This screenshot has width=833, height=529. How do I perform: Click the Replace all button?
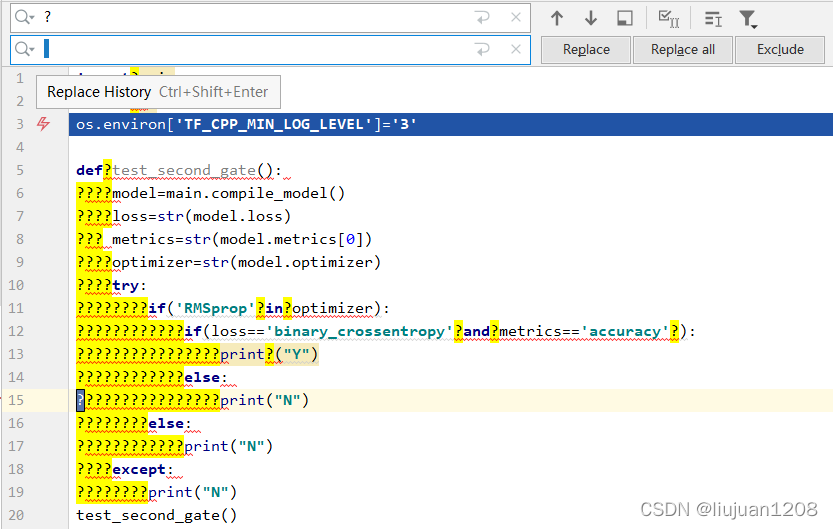[683, 50]
